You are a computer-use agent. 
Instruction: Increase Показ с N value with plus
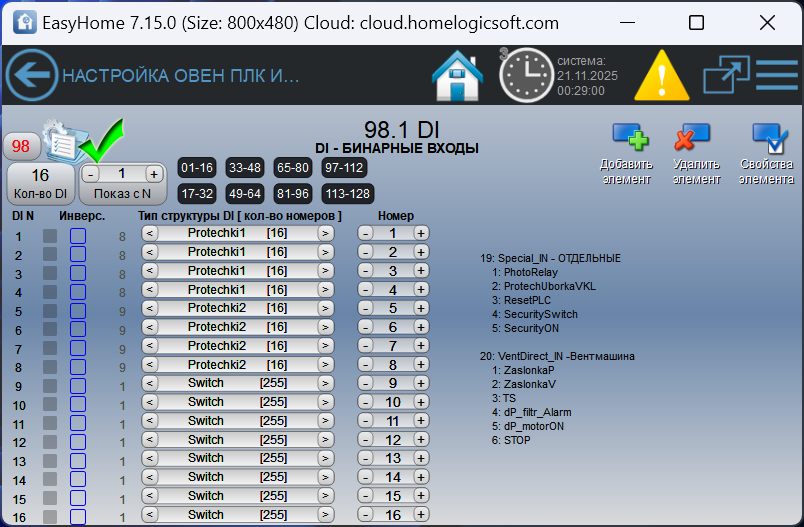153,173
